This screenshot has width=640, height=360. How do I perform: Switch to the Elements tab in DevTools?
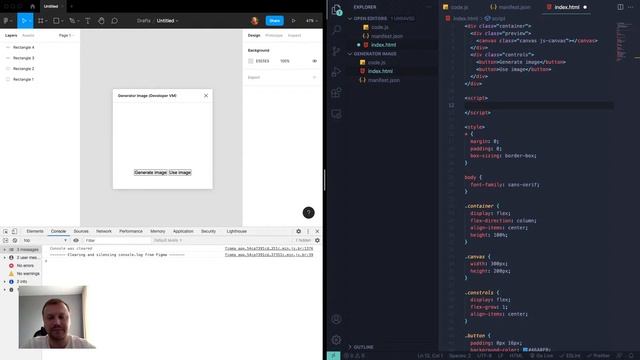35,231
